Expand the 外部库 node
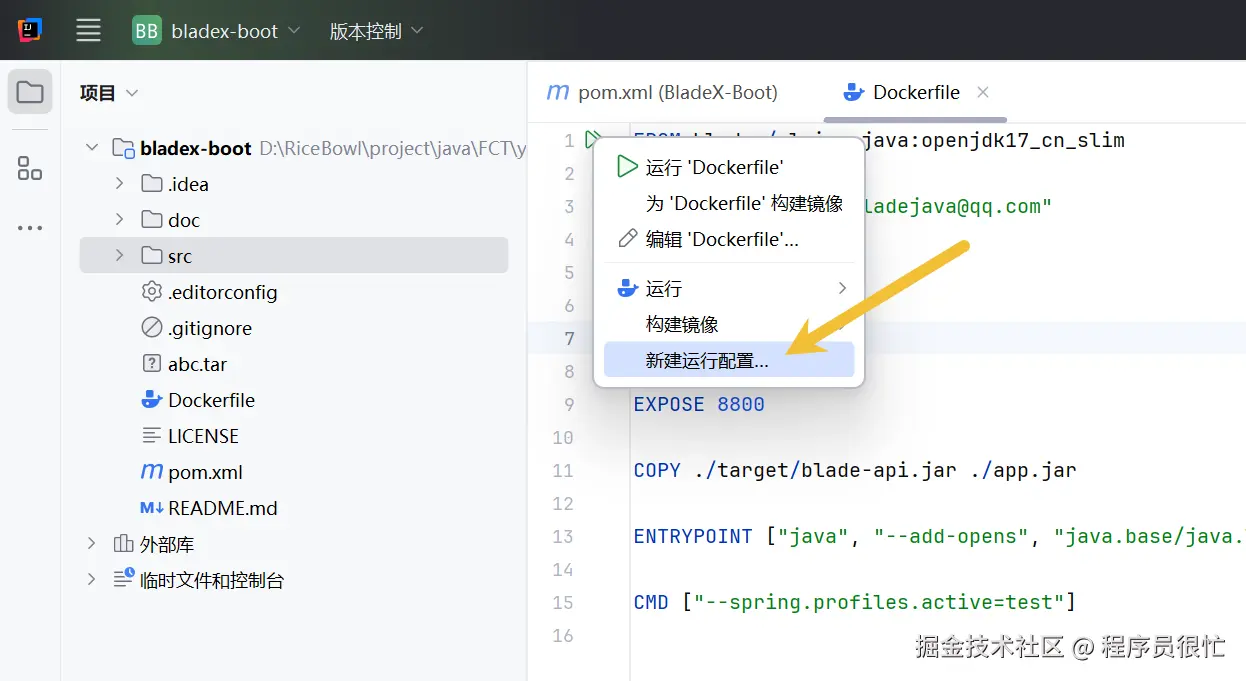The width and height of the screenshot is (1246, 681). tap(92, 544)
